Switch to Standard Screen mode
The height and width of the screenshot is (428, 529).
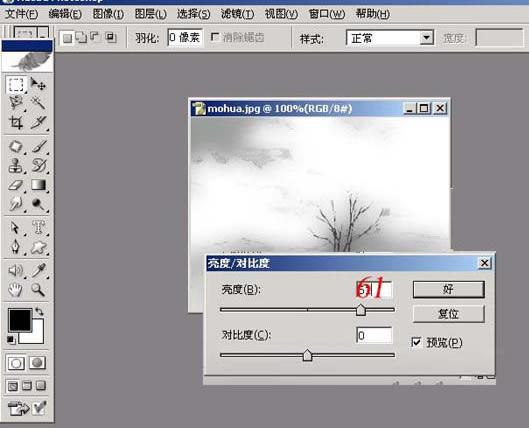pyautogui.click(x=13, y=386)
